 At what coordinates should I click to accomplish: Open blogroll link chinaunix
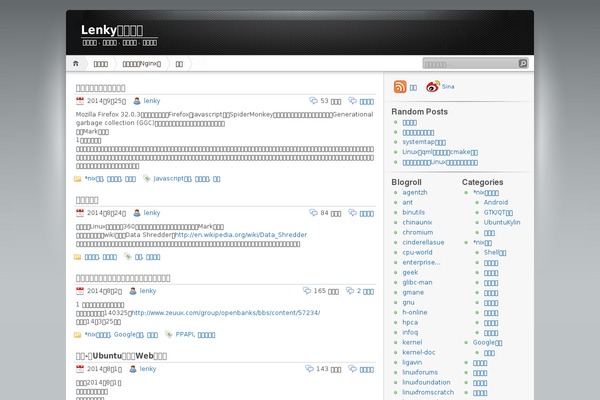pos(417,222)
